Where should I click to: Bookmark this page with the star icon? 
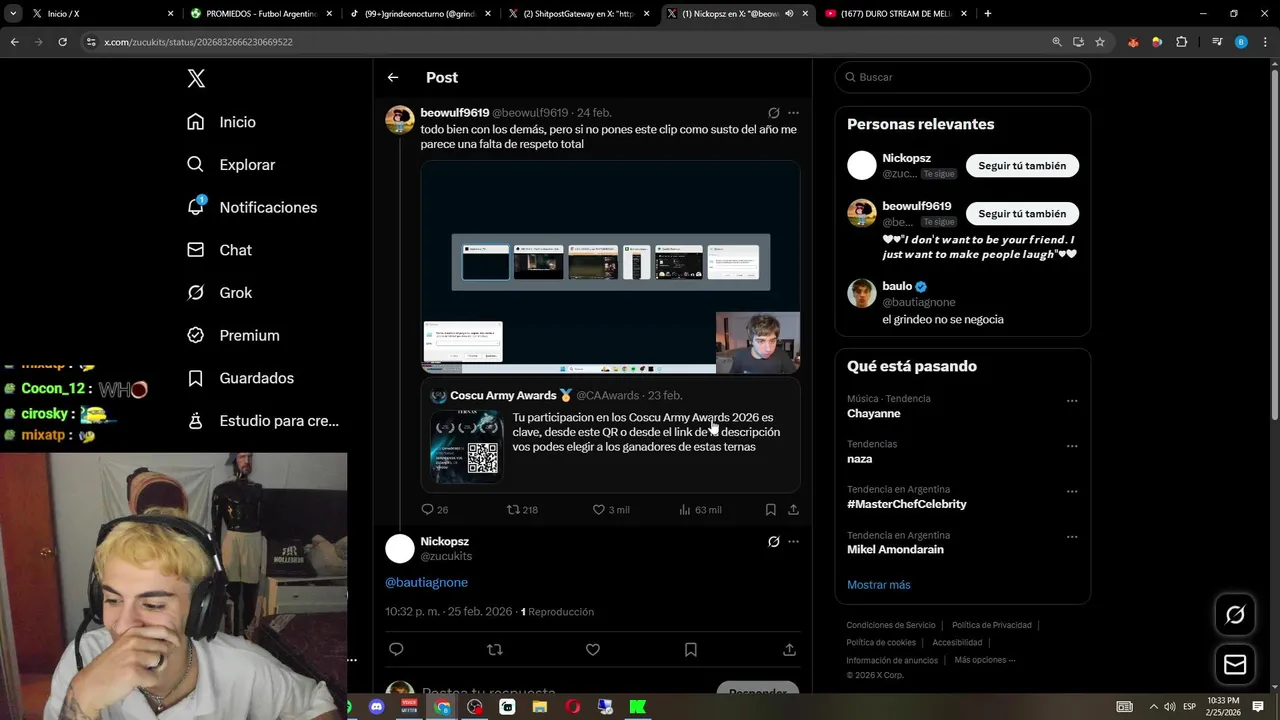(1100, 42)
